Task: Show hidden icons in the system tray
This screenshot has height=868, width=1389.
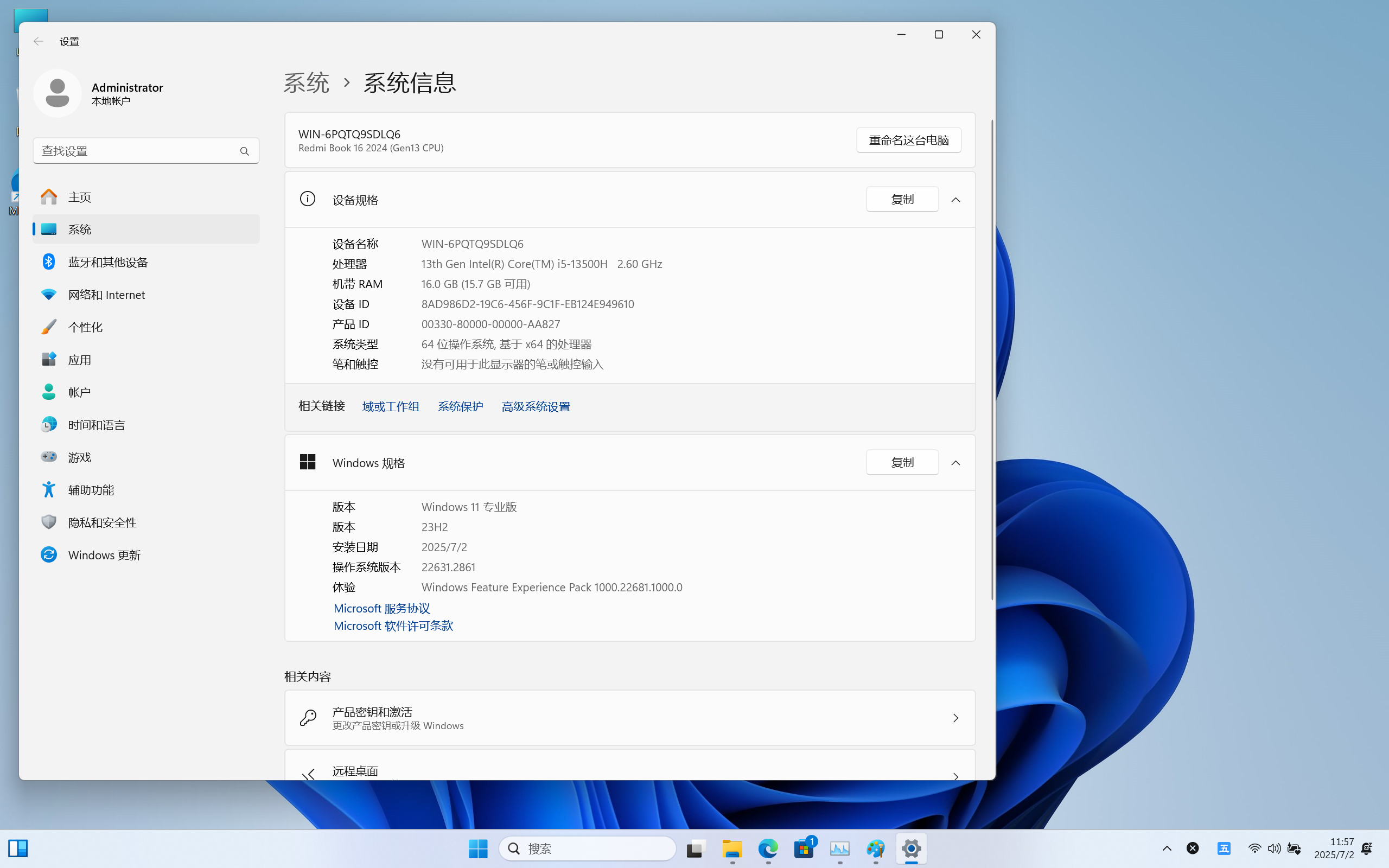Action: pyautogui.click(x=1167, y=848)
